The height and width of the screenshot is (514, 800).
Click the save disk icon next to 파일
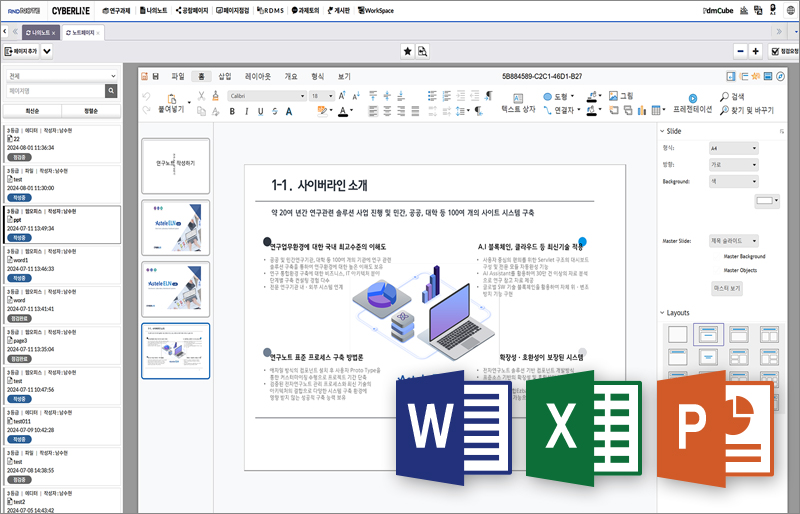(156, 77)
